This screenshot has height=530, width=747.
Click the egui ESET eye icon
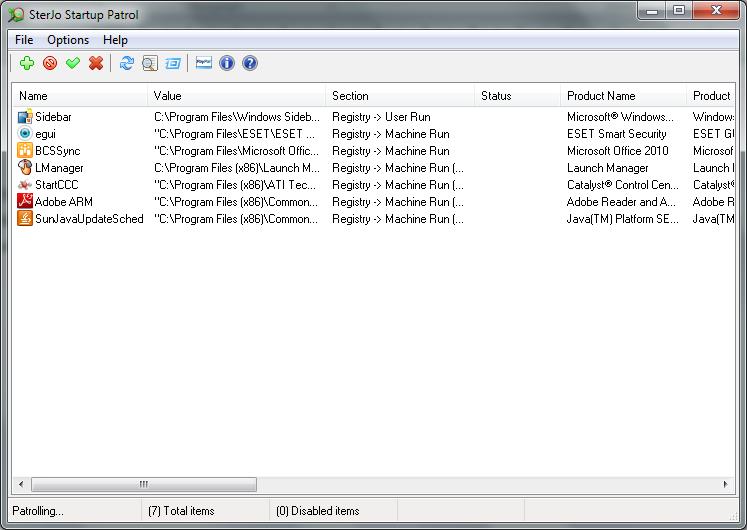pyautogui.click(x=25, y=134)
